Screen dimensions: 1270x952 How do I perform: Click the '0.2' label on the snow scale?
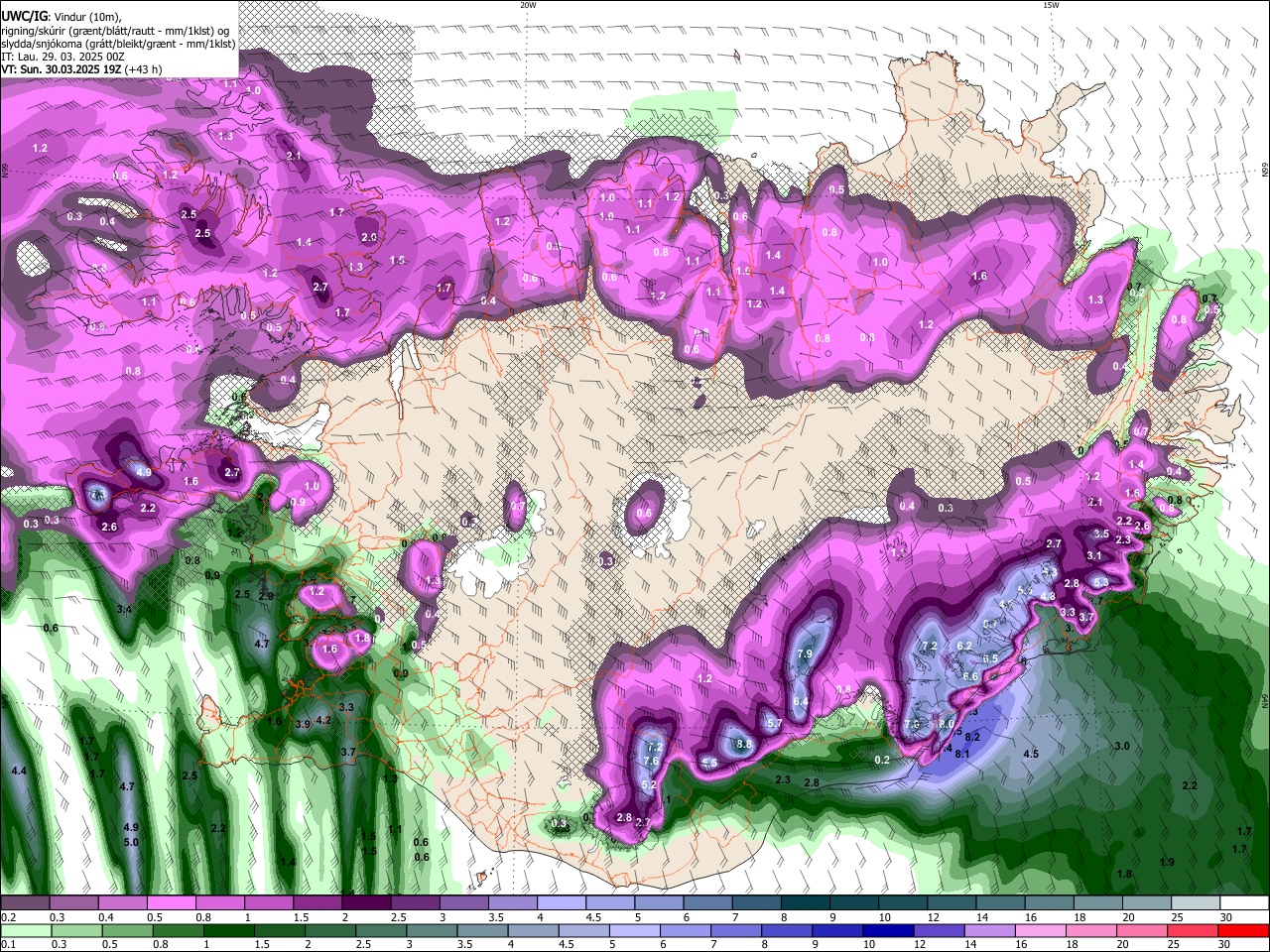[x=8, y=917]
